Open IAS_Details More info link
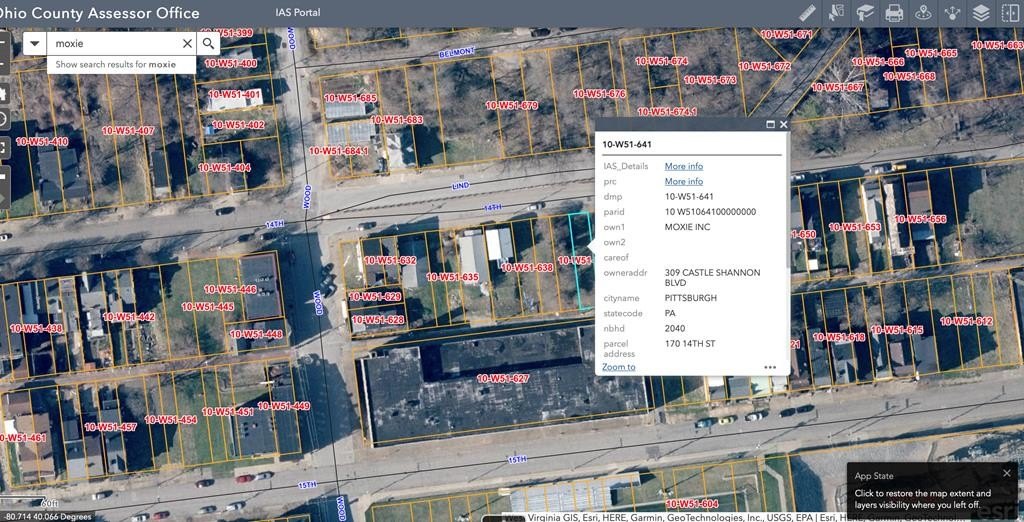Image resolution: width=1024 pixels, height=522 pixels. pos(684,166)
